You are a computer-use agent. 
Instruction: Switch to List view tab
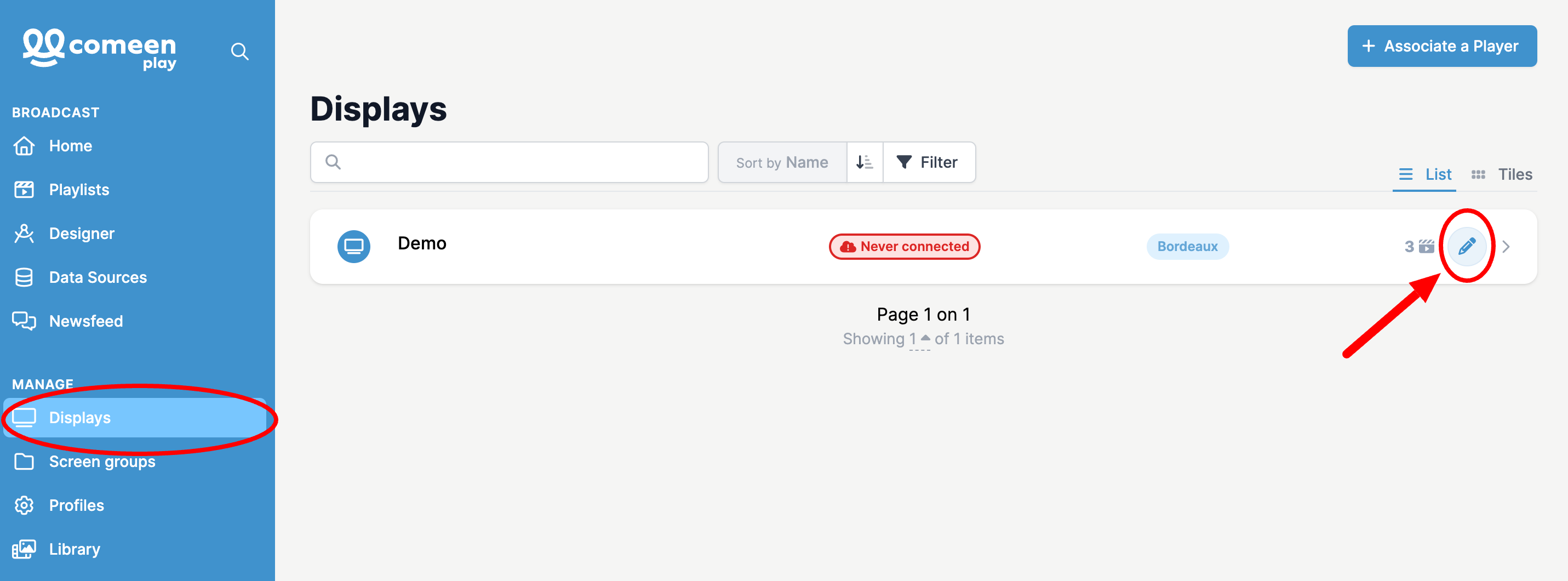[1424, 175]
